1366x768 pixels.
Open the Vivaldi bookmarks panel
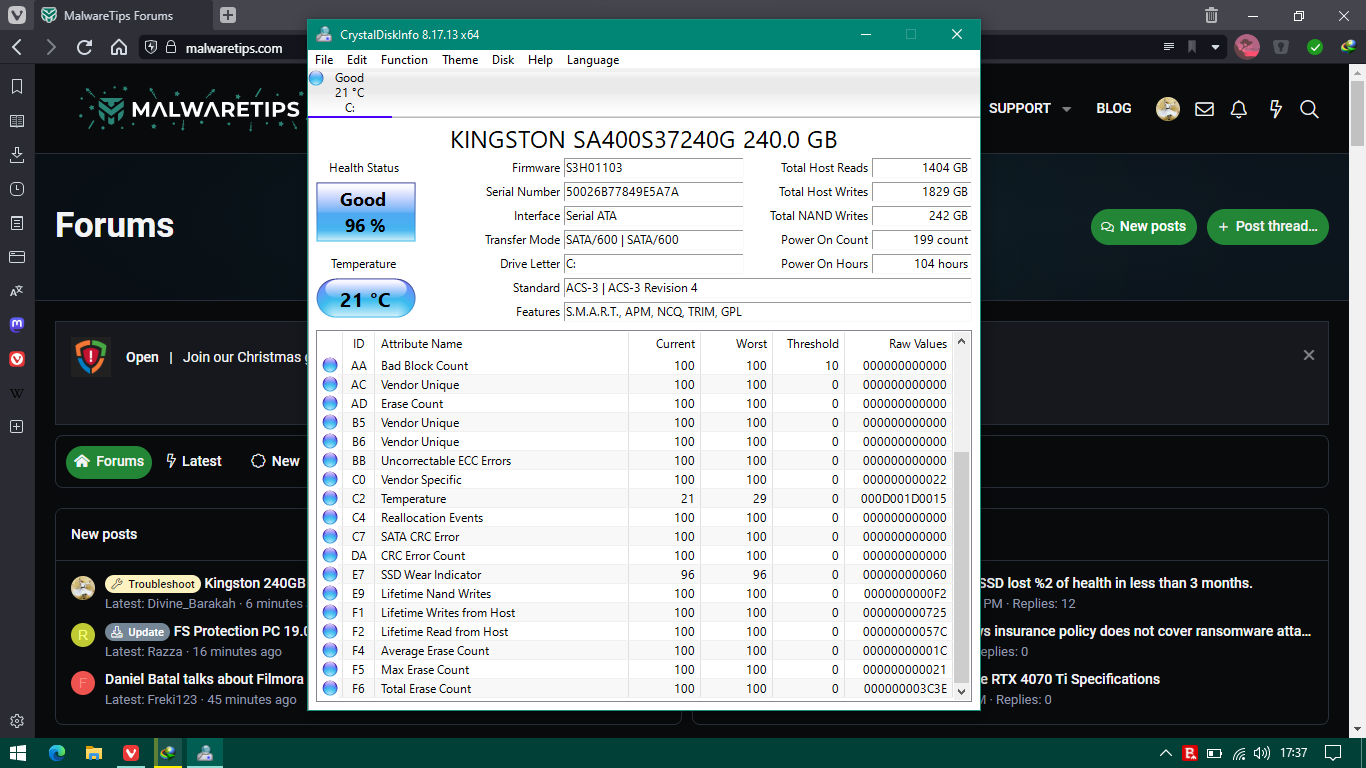(x=17, y=87)
